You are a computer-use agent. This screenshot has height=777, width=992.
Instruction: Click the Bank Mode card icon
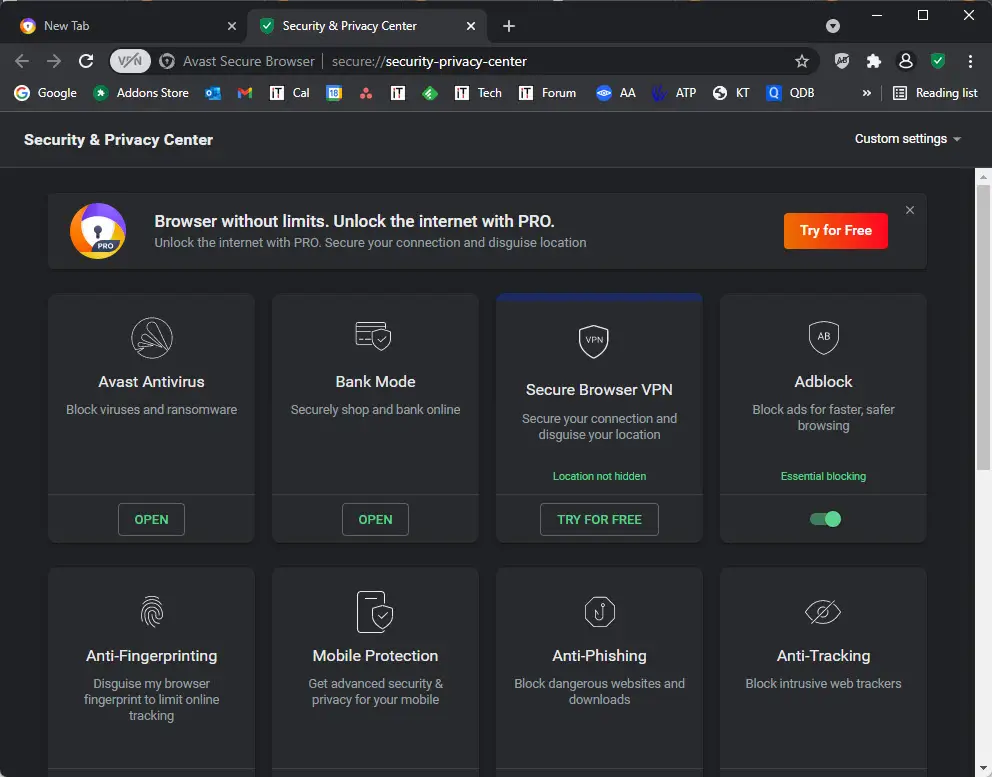pyautogui.click(x=373, y=335)
